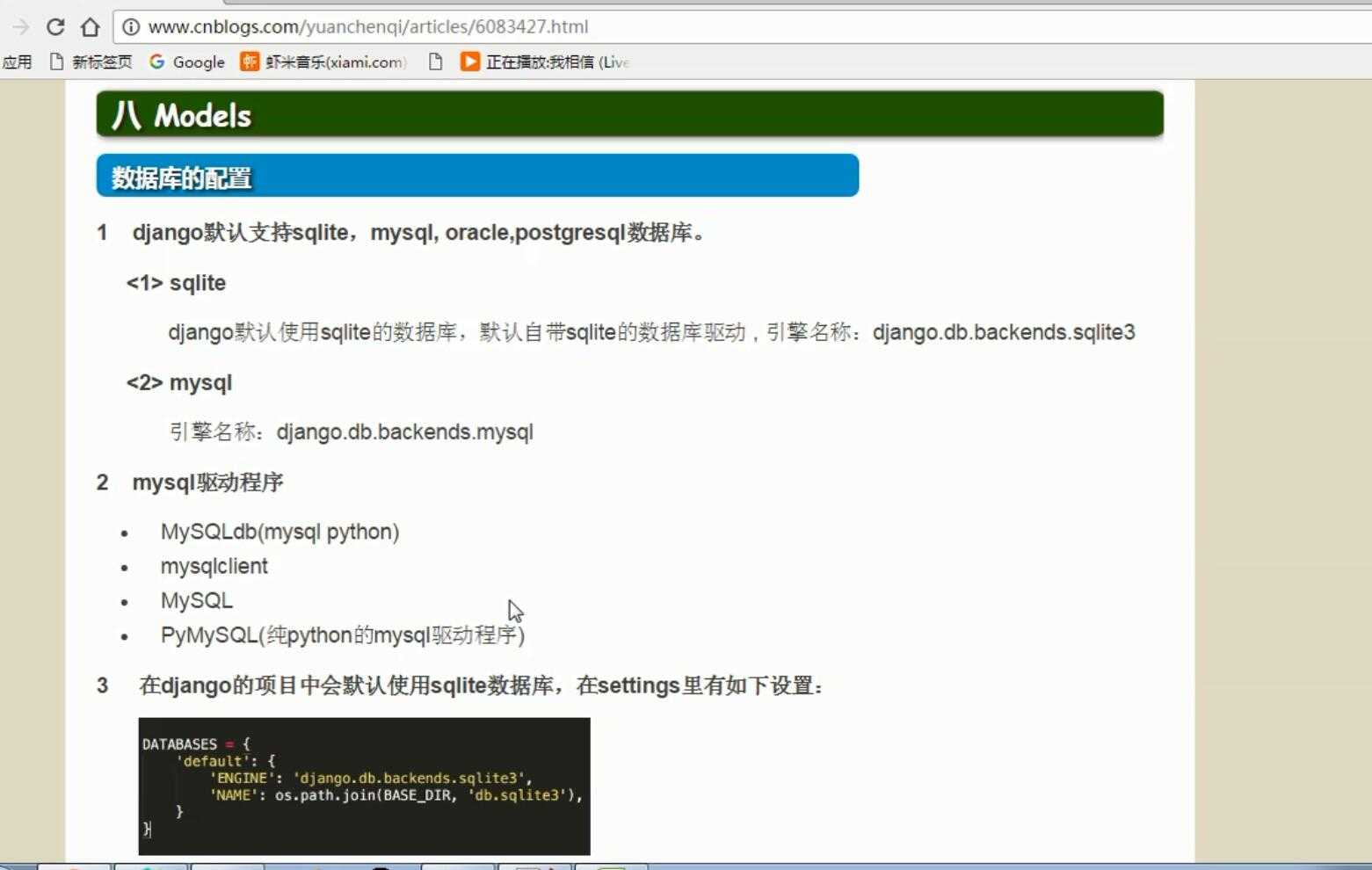Click the <1> sqlite subheading
This screenshot has width=1372, height=870.
point(177,283)
